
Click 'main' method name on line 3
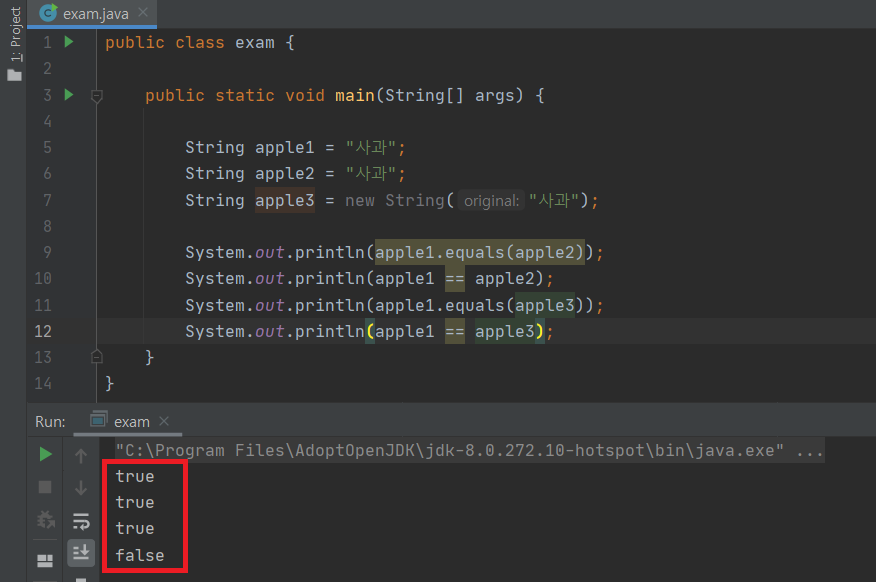[355, 95]
